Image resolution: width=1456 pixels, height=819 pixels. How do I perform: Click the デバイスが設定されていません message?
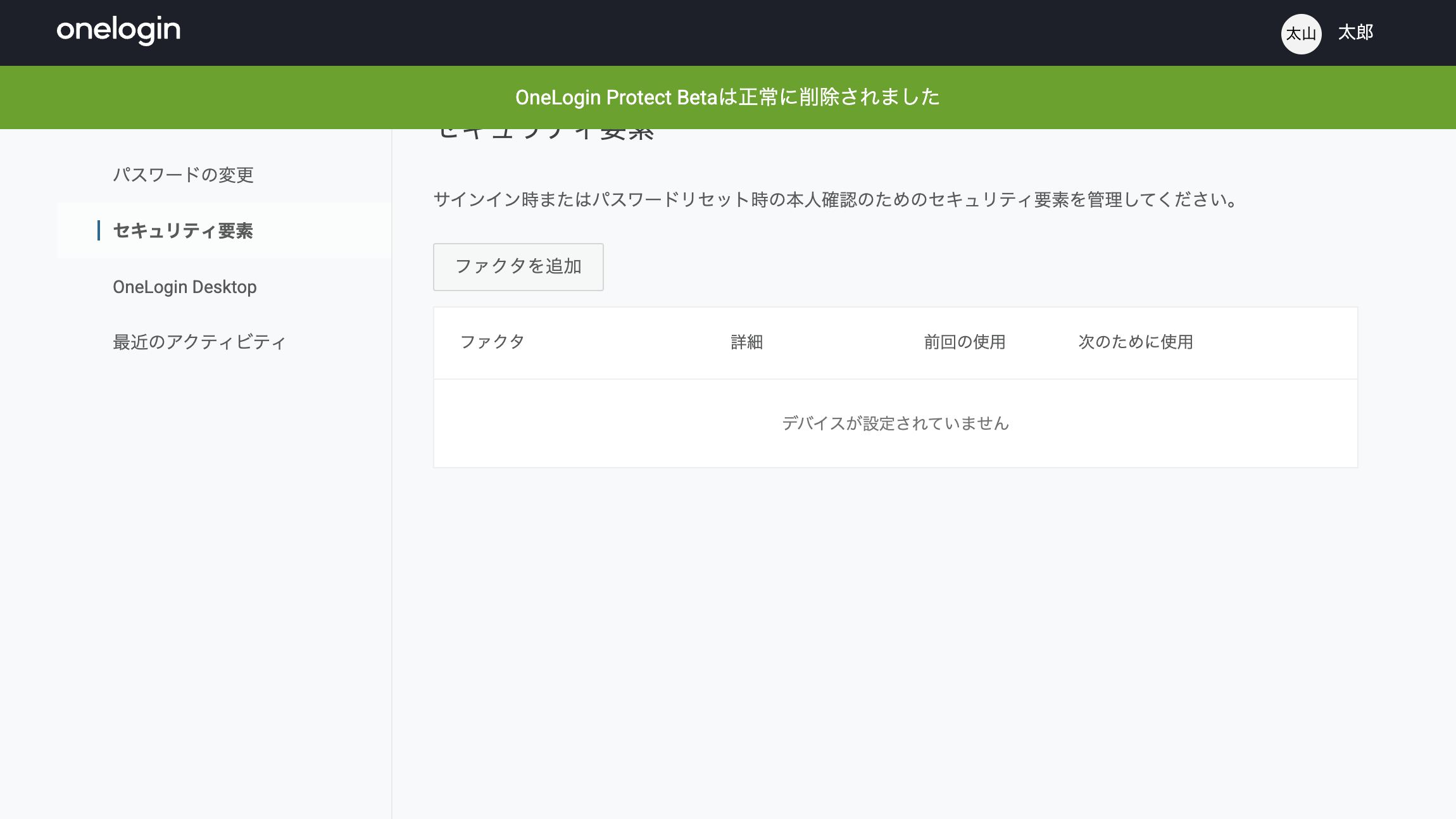pos(895,423)
